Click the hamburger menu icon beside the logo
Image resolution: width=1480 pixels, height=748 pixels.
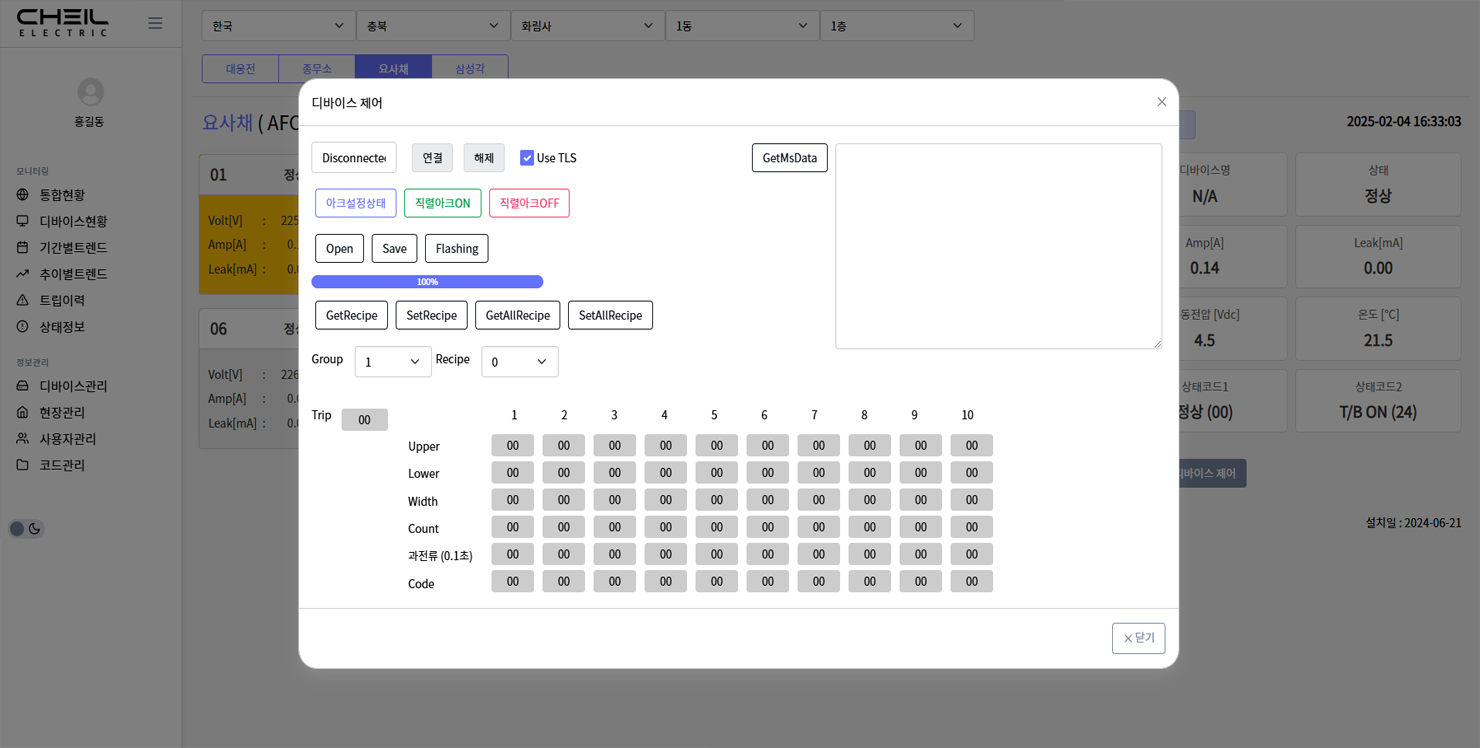pyautogui.click(x=155, y=23)
